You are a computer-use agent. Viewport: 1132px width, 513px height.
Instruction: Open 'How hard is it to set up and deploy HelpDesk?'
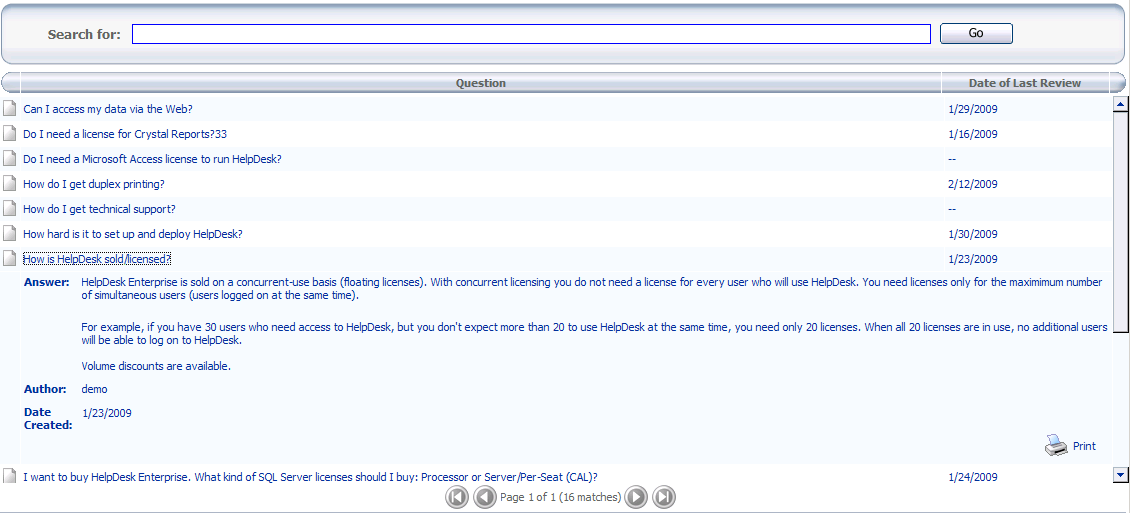pyautogui.click(x=133, y=234)
